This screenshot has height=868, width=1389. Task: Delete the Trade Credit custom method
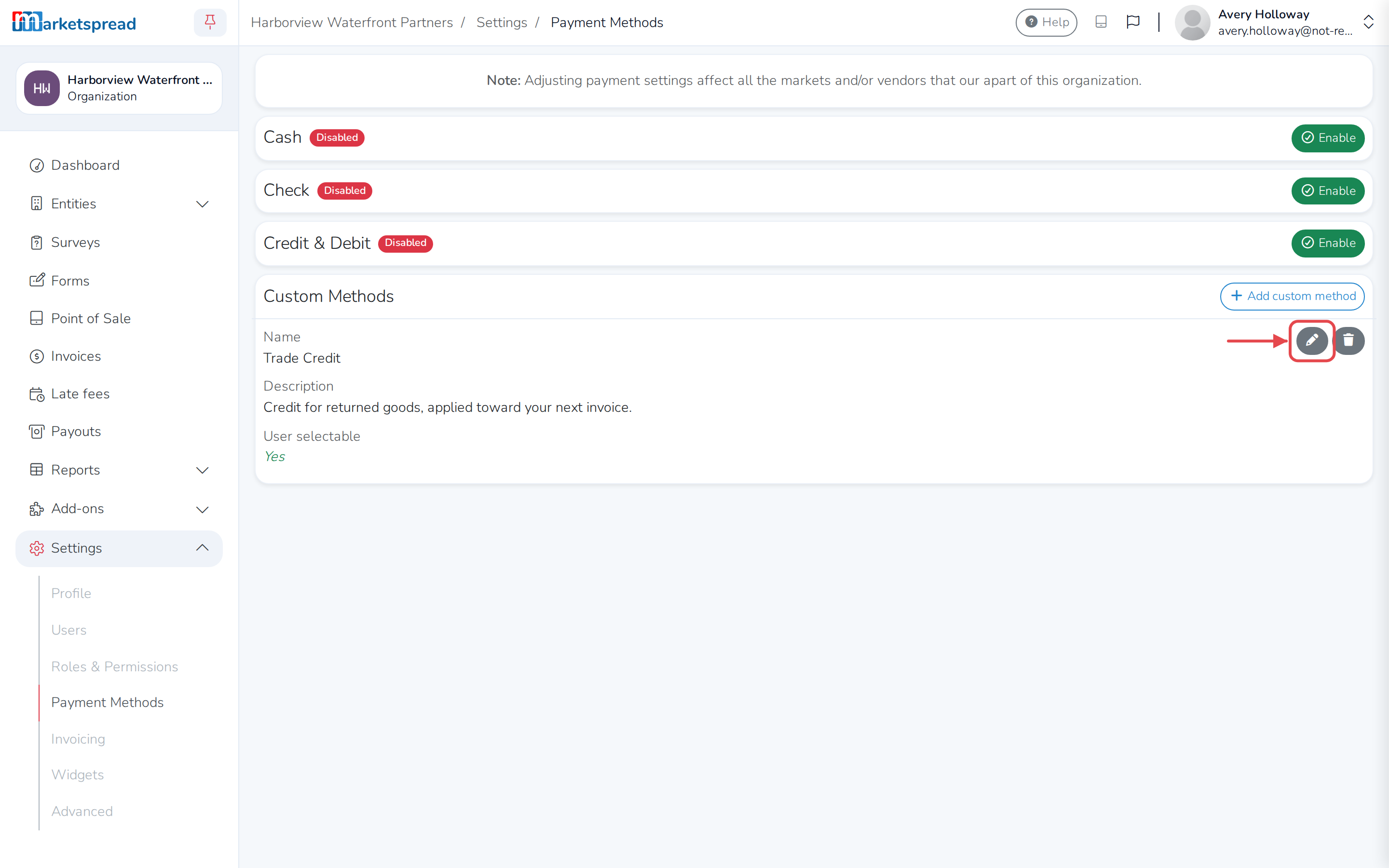click(1348, 340)
